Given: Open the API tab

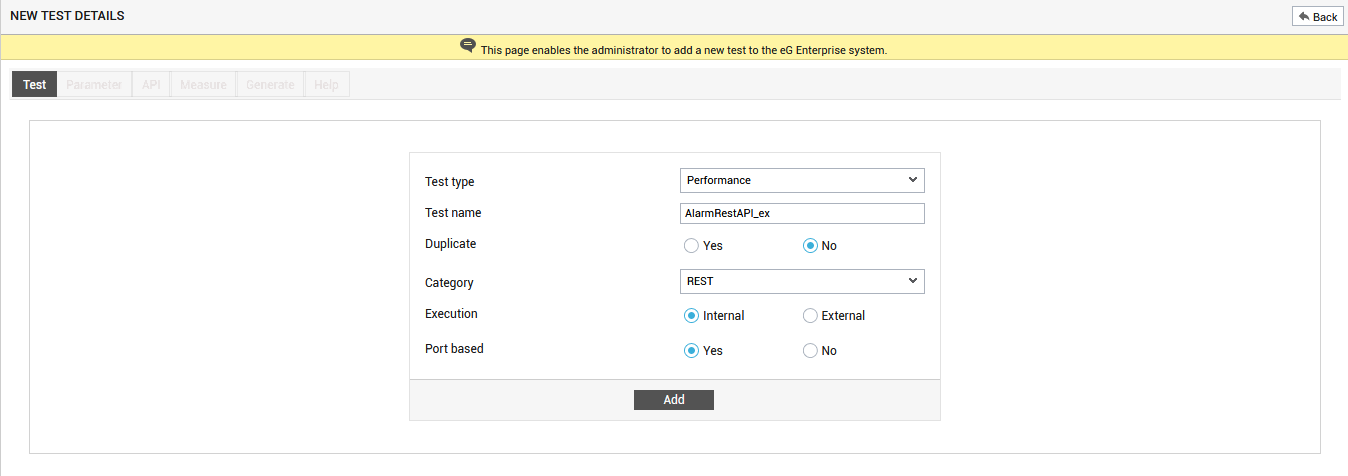Looking at the screenshot, I should pos(151,85).
